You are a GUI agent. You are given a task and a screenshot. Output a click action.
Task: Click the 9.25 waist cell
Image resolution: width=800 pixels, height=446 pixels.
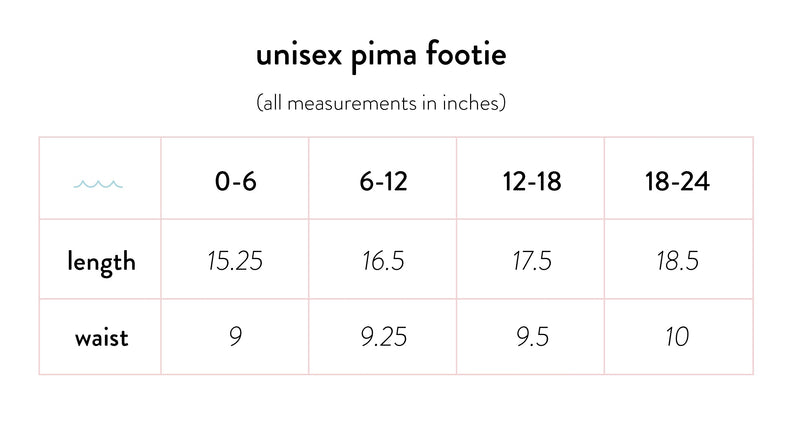click(382, 337)
